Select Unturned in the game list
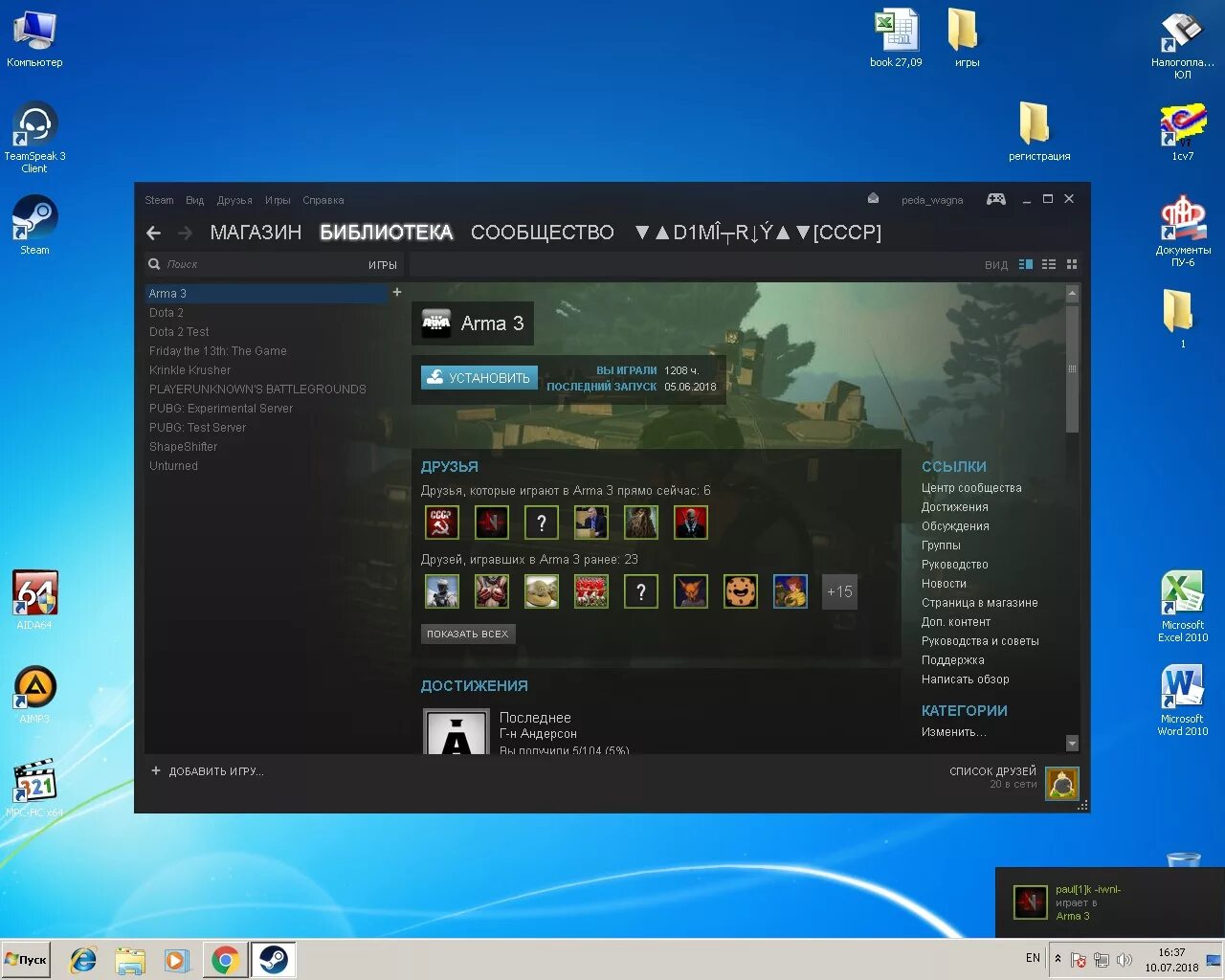This screenshot has width=1225, height=980. 266,466
